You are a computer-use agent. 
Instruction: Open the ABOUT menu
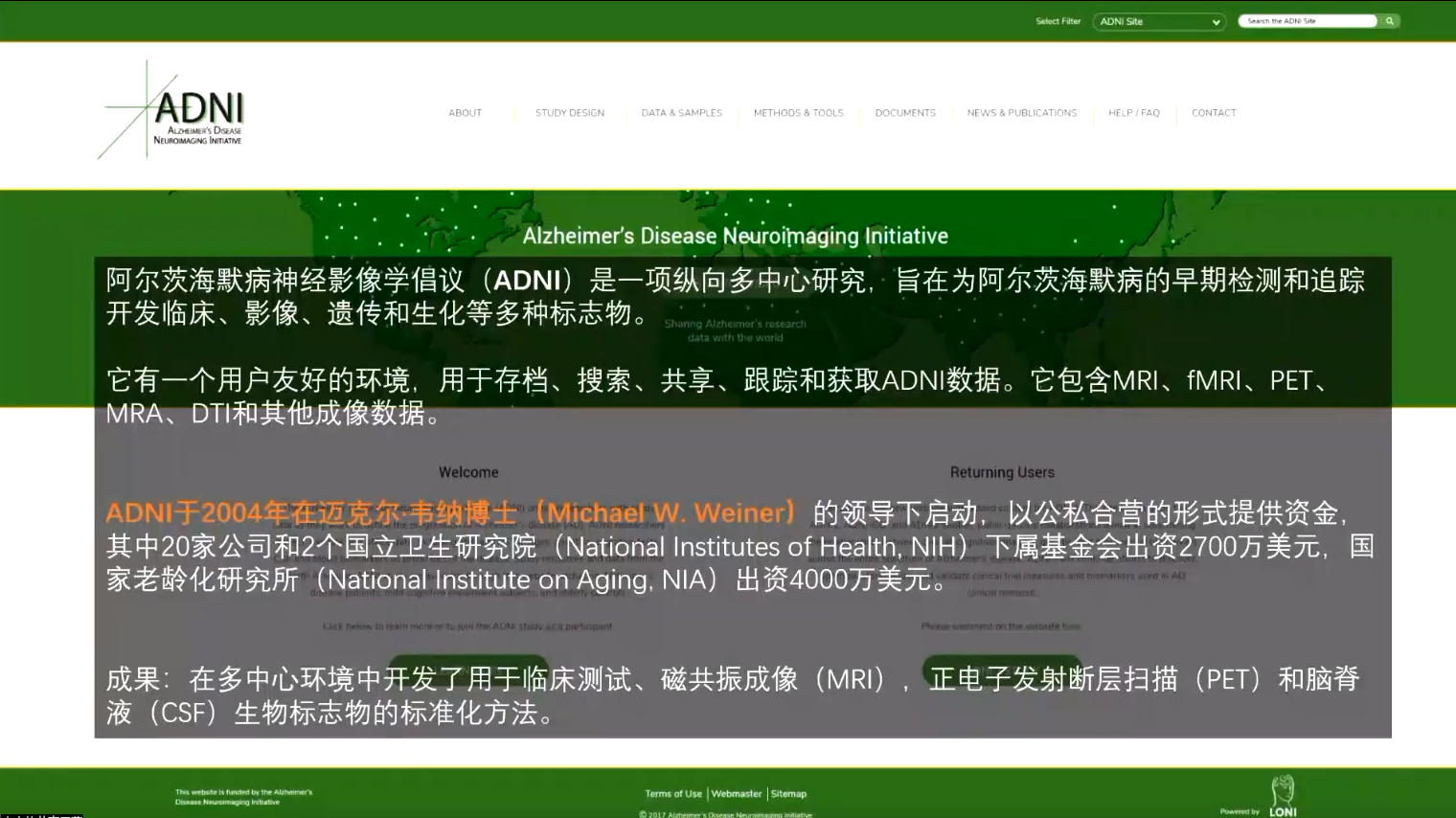[466, 113]
